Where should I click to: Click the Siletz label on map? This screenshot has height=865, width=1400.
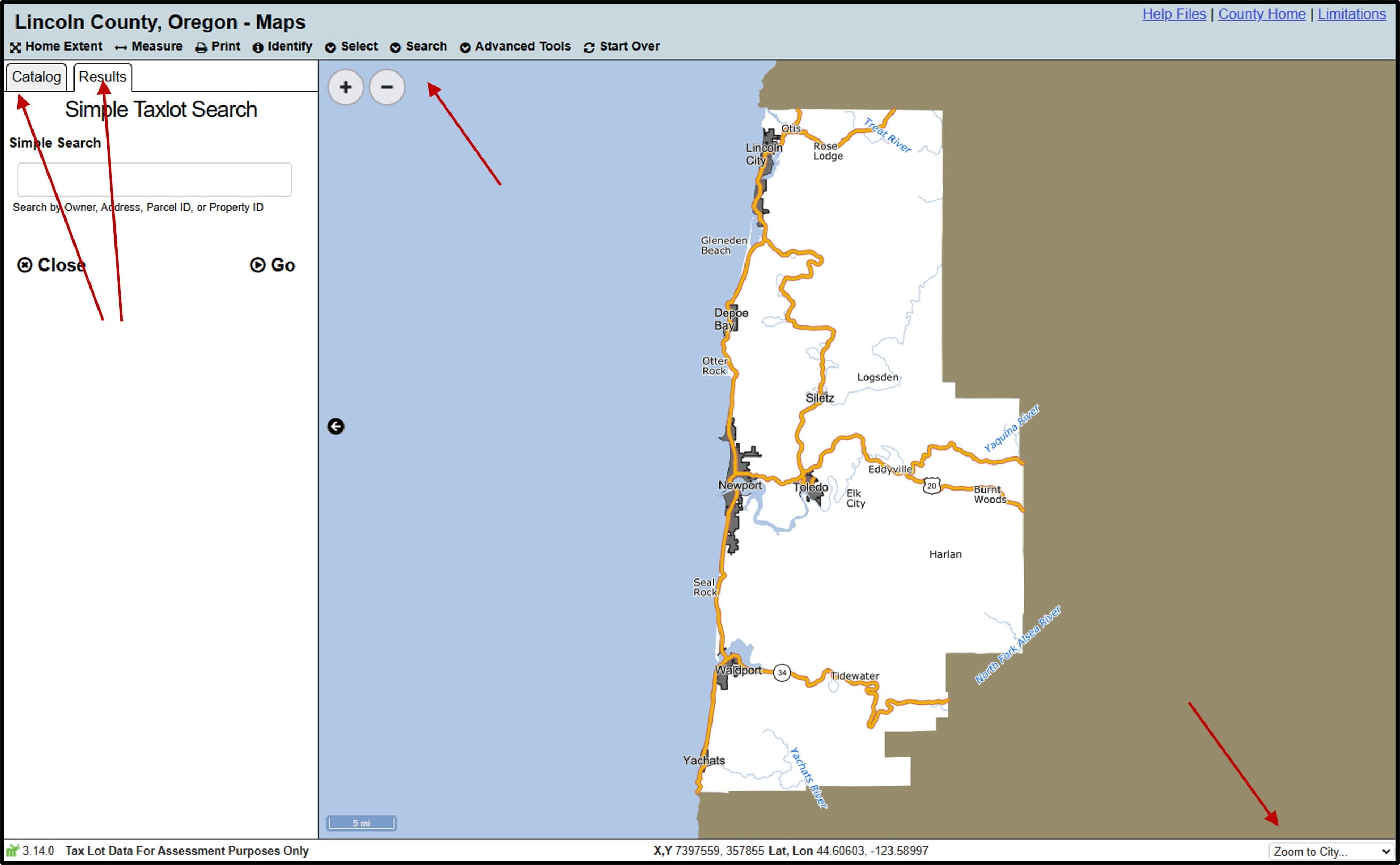820,397
